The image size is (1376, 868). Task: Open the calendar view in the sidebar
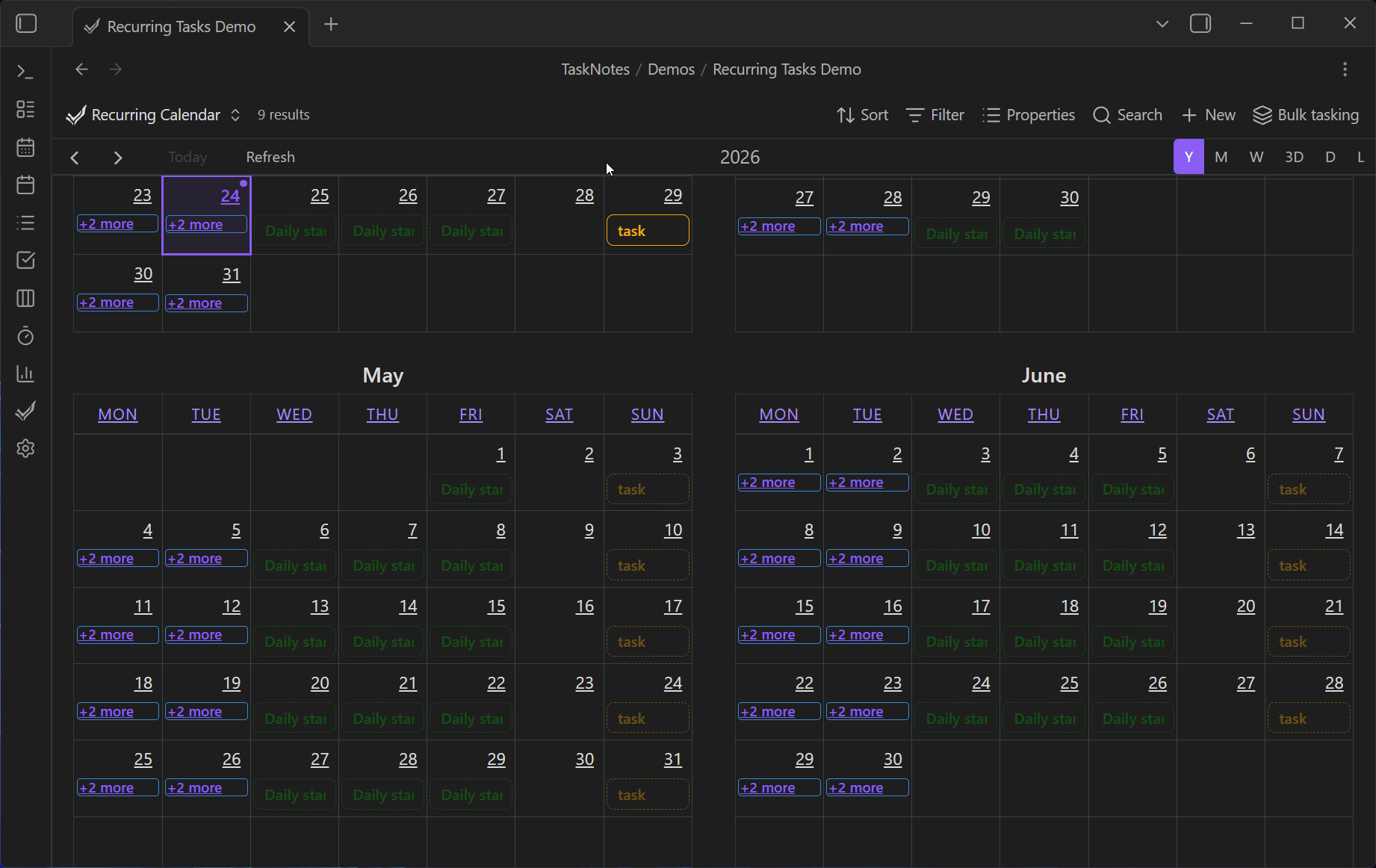tap(25, 185)
